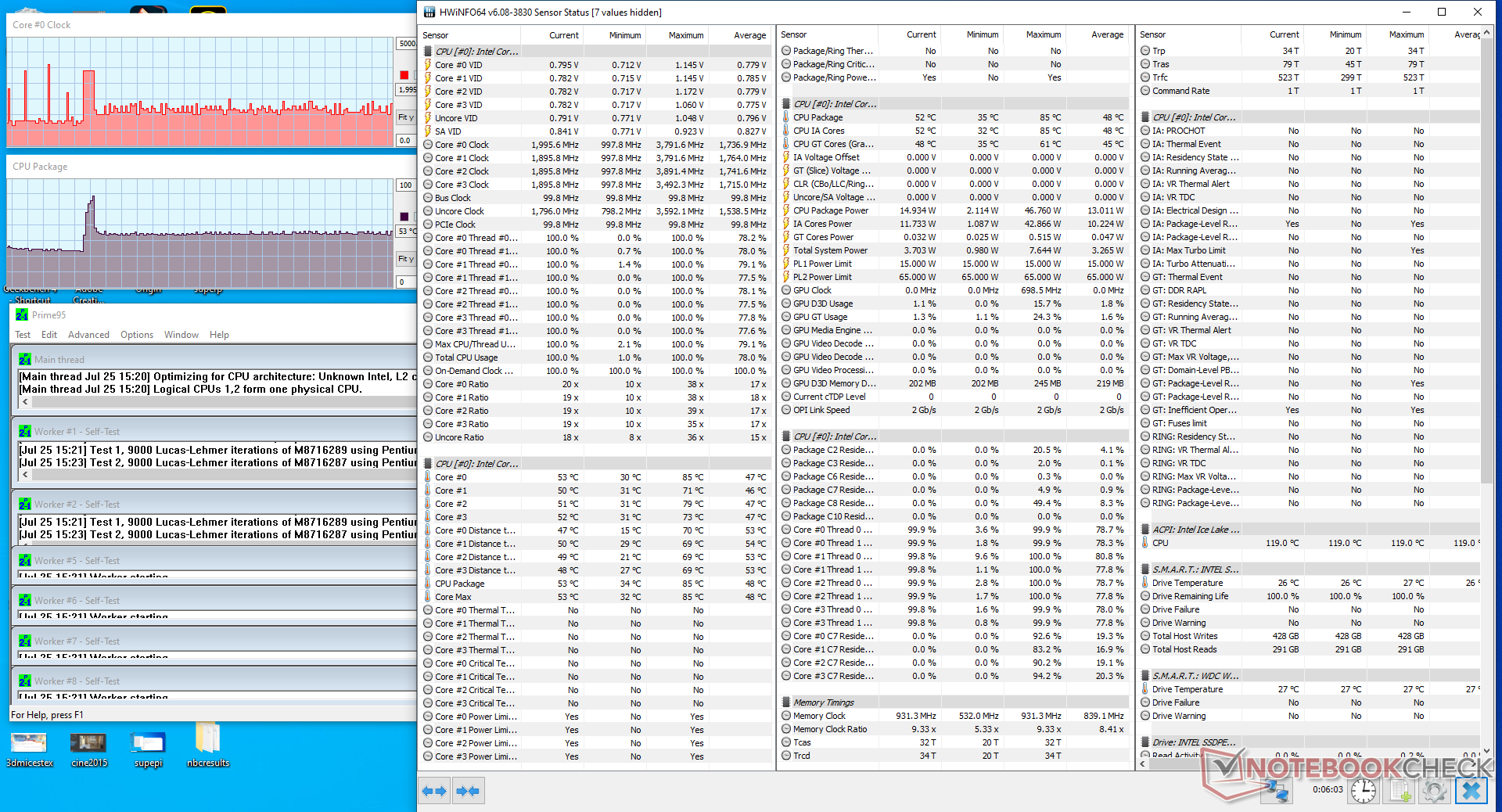1502x812 pixels.
Task: Click the thermometer icon beside CPU Package temperature
Action: 786,117
